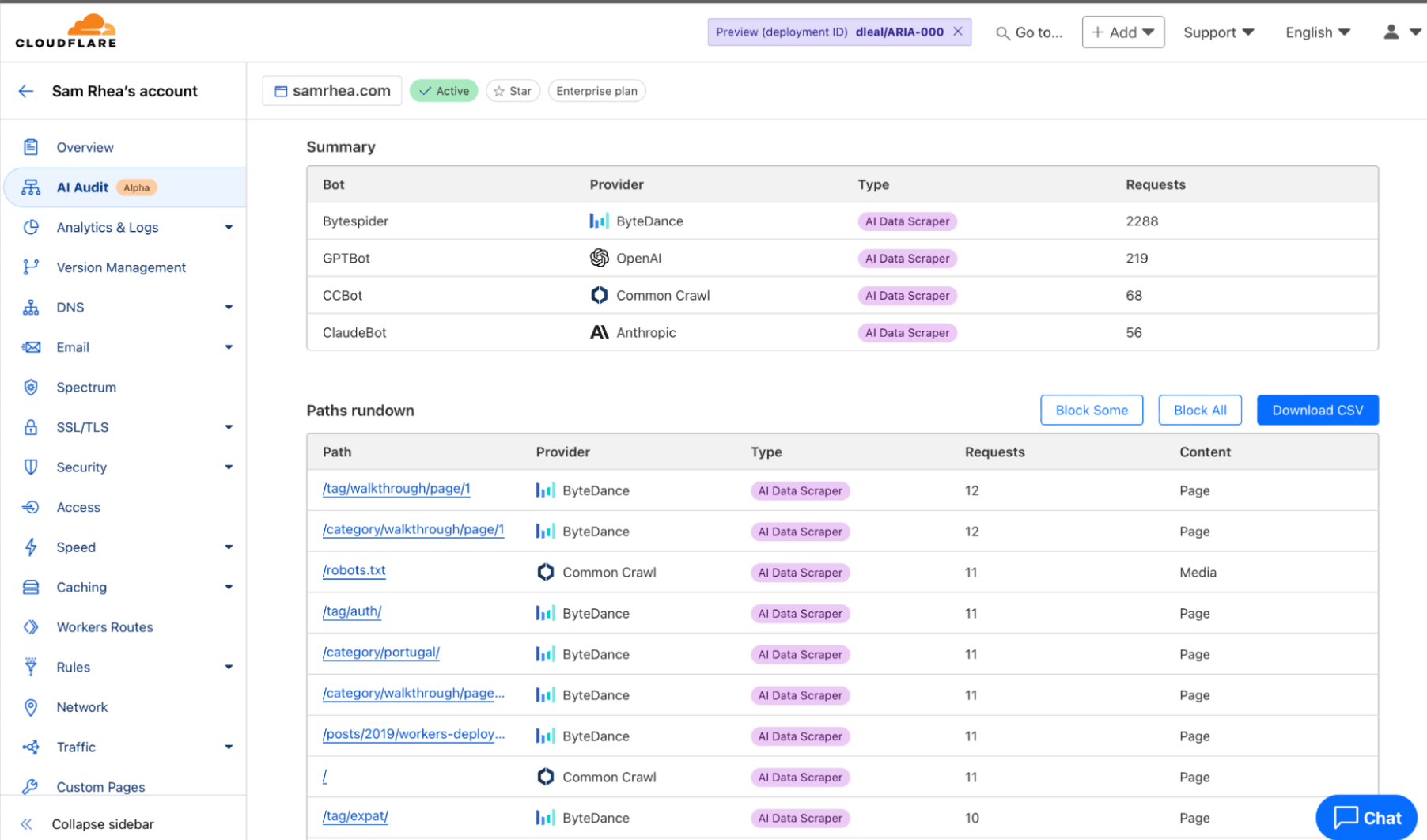Click the user account icon top right
1427x840 pixels.
pyautogui.click(x=1390, y=32)
